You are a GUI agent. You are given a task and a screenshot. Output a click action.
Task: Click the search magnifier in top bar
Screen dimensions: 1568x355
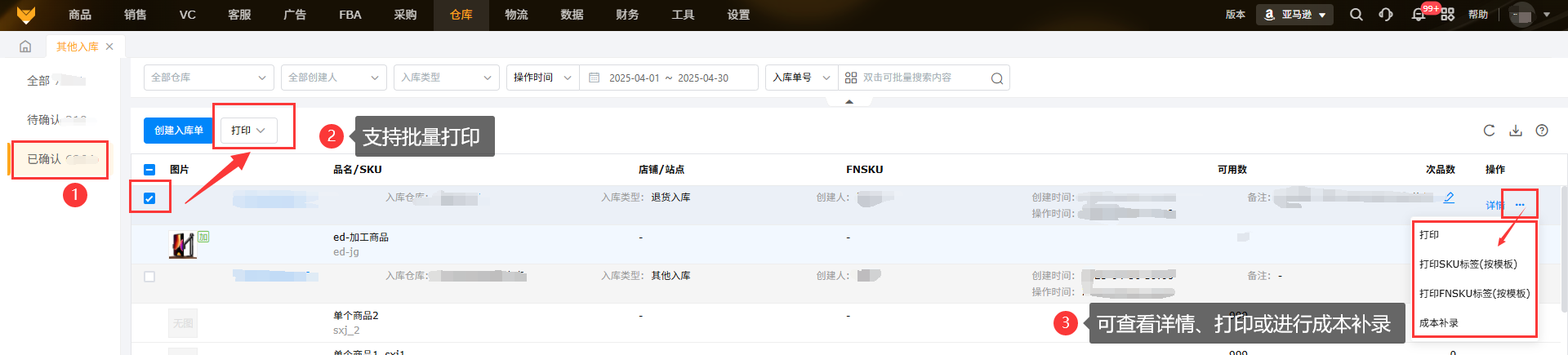click(x=1356, y=15)
